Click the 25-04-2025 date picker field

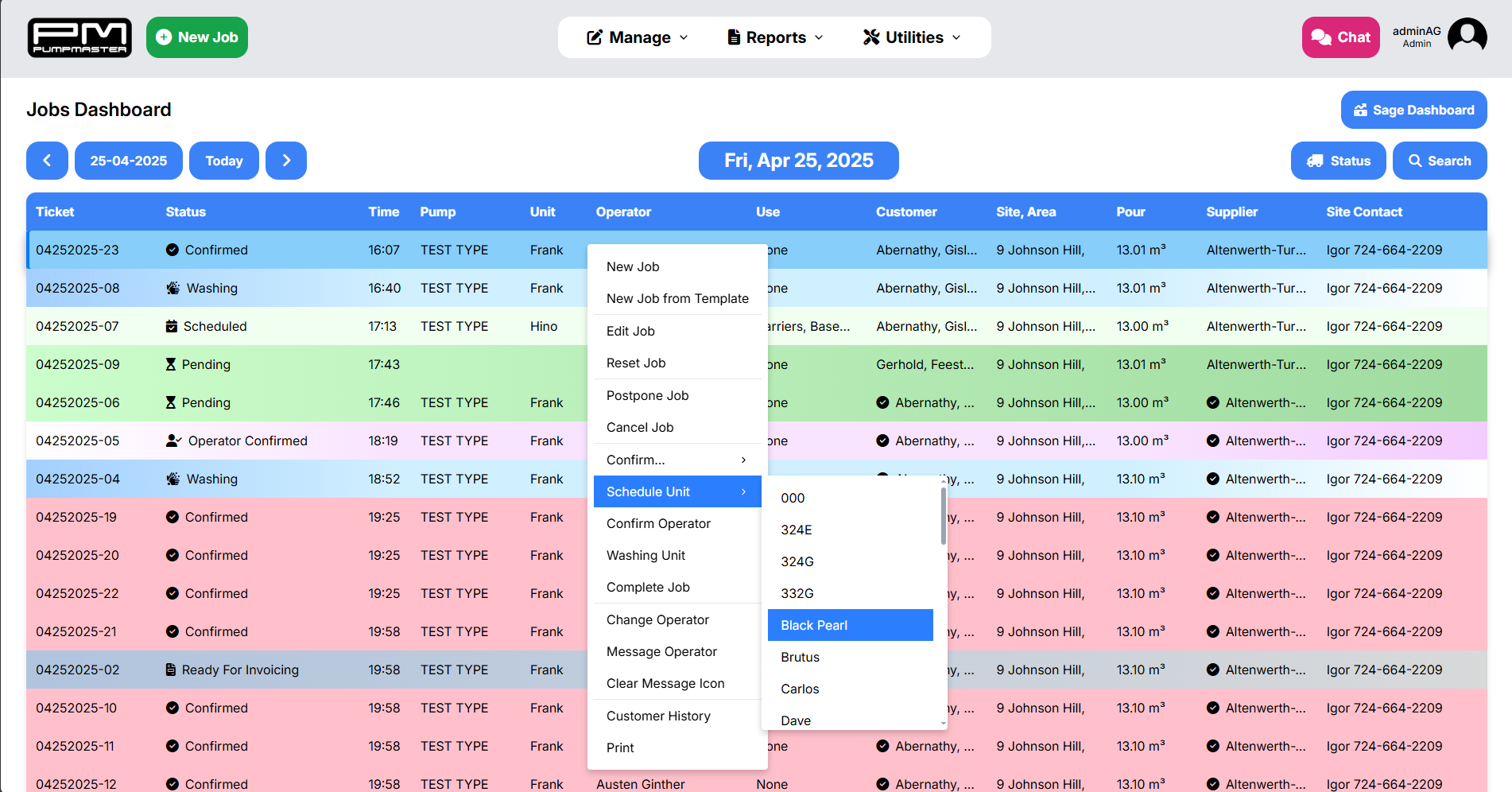(x=129, y=161)
